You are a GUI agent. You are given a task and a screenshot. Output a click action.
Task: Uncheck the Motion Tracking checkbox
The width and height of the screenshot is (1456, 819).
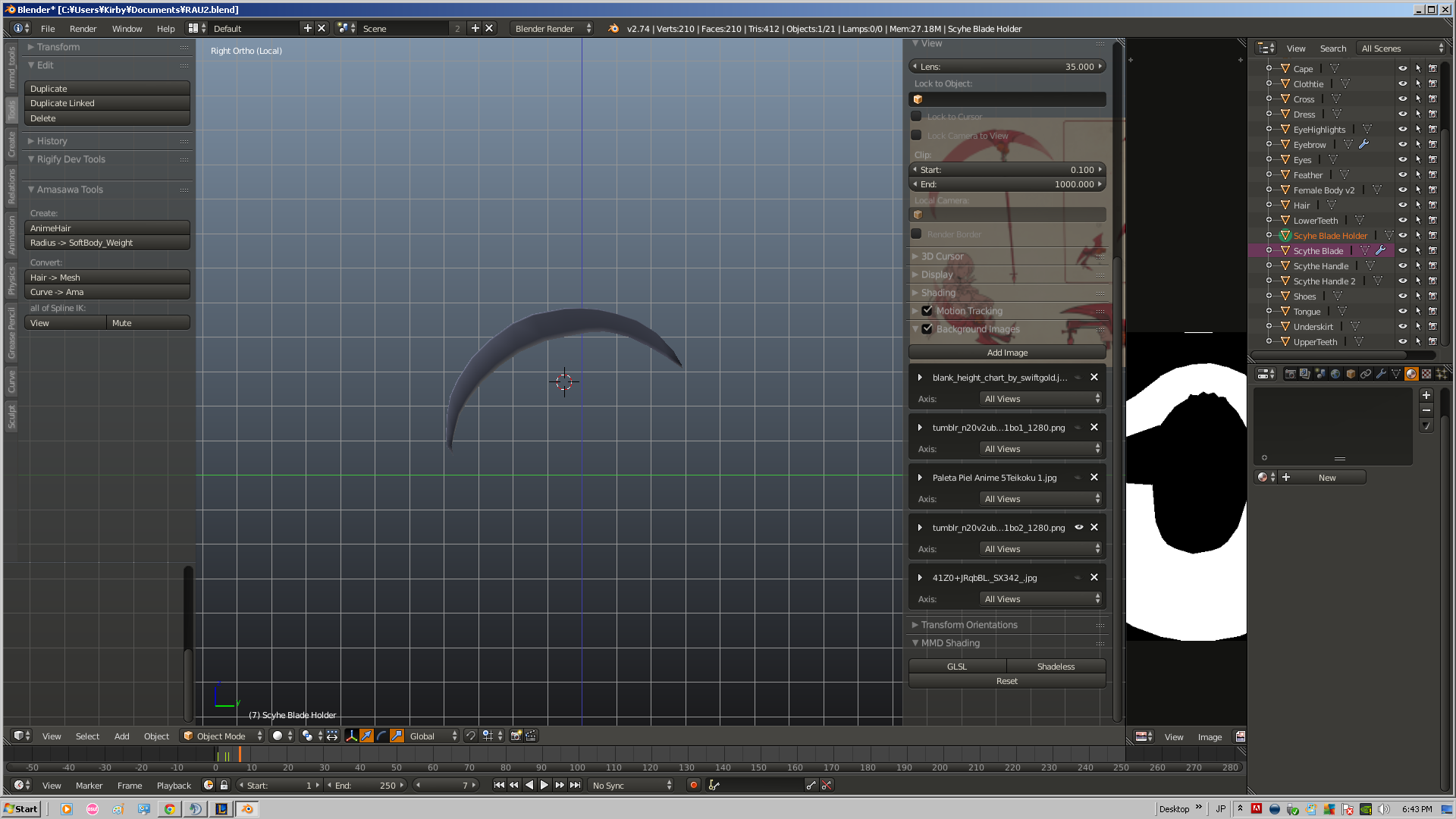(x=927, y=311)
